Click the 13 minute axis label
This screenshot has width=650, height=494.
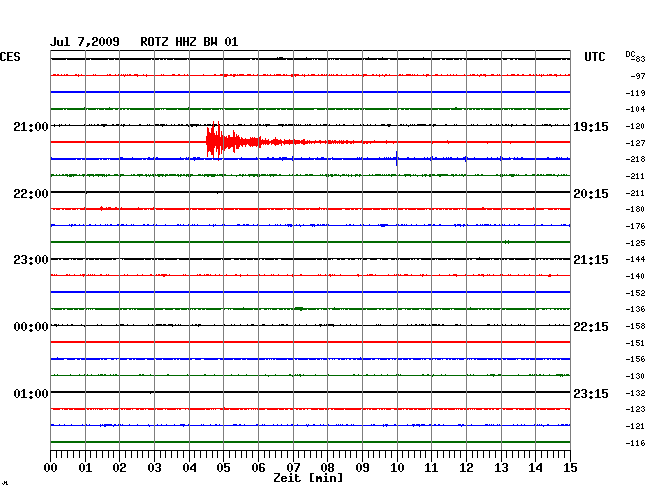pos(501,468)
